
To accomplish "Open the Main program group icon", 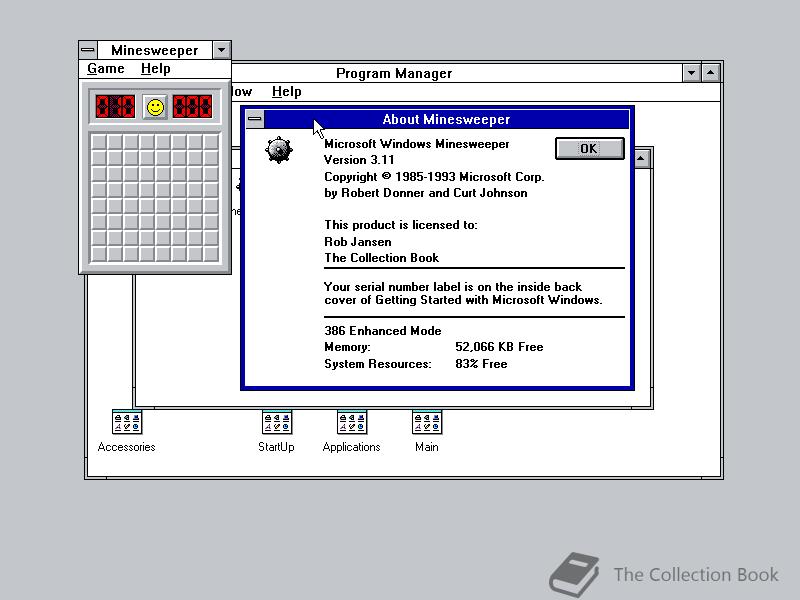I will [427, 422].
